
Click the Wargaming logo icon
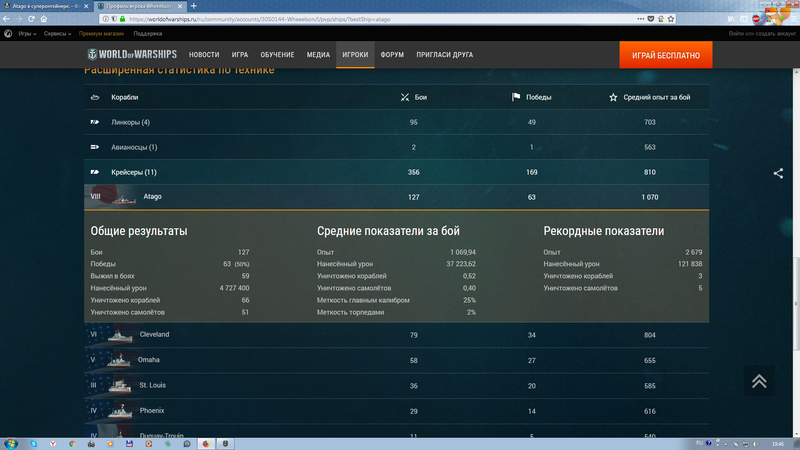click(x=8, y=34)
